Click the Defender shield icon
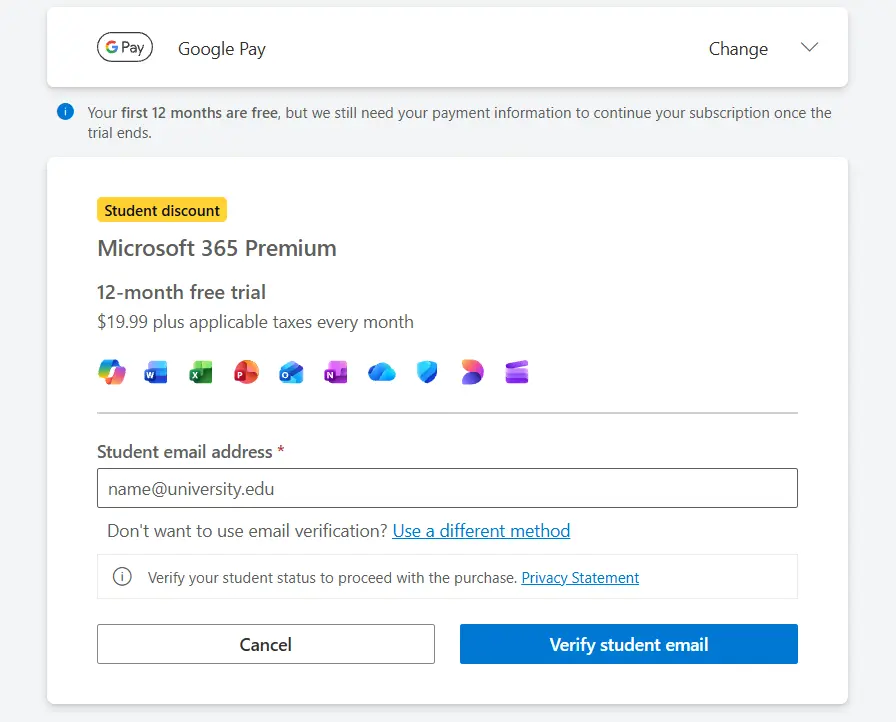 427,372
